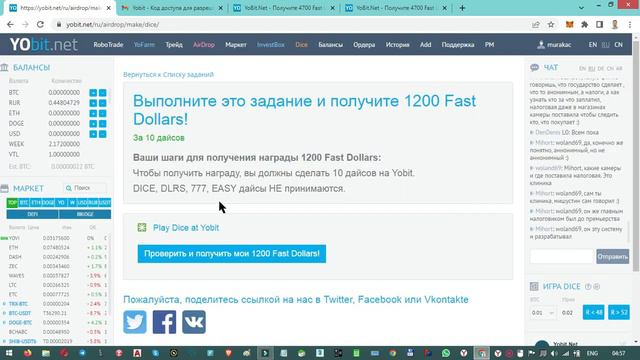This screenshot has height=360, width=640.
Task: Click the minus button in ETH balance row
Action: coord(102,113)
